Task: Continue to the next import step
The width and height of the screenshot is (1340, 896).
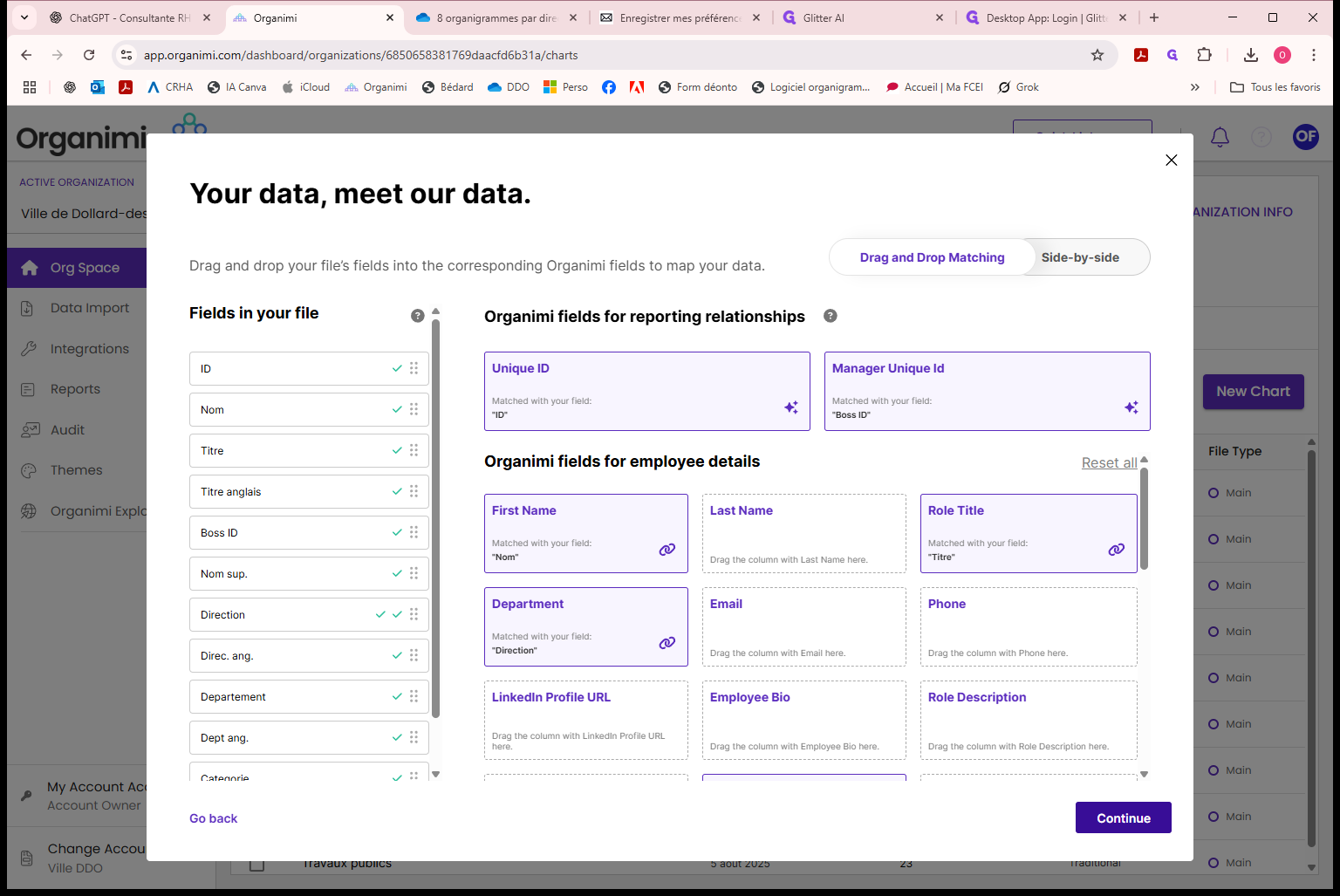Action: click(x=1124, y=817)
